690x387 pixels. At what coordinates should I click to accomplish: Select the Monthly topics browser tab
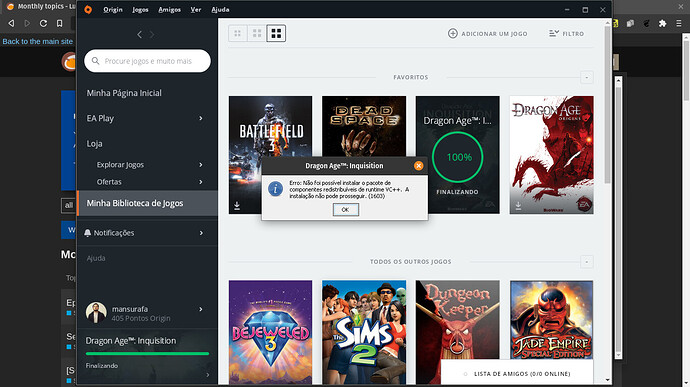click(40, 6)
